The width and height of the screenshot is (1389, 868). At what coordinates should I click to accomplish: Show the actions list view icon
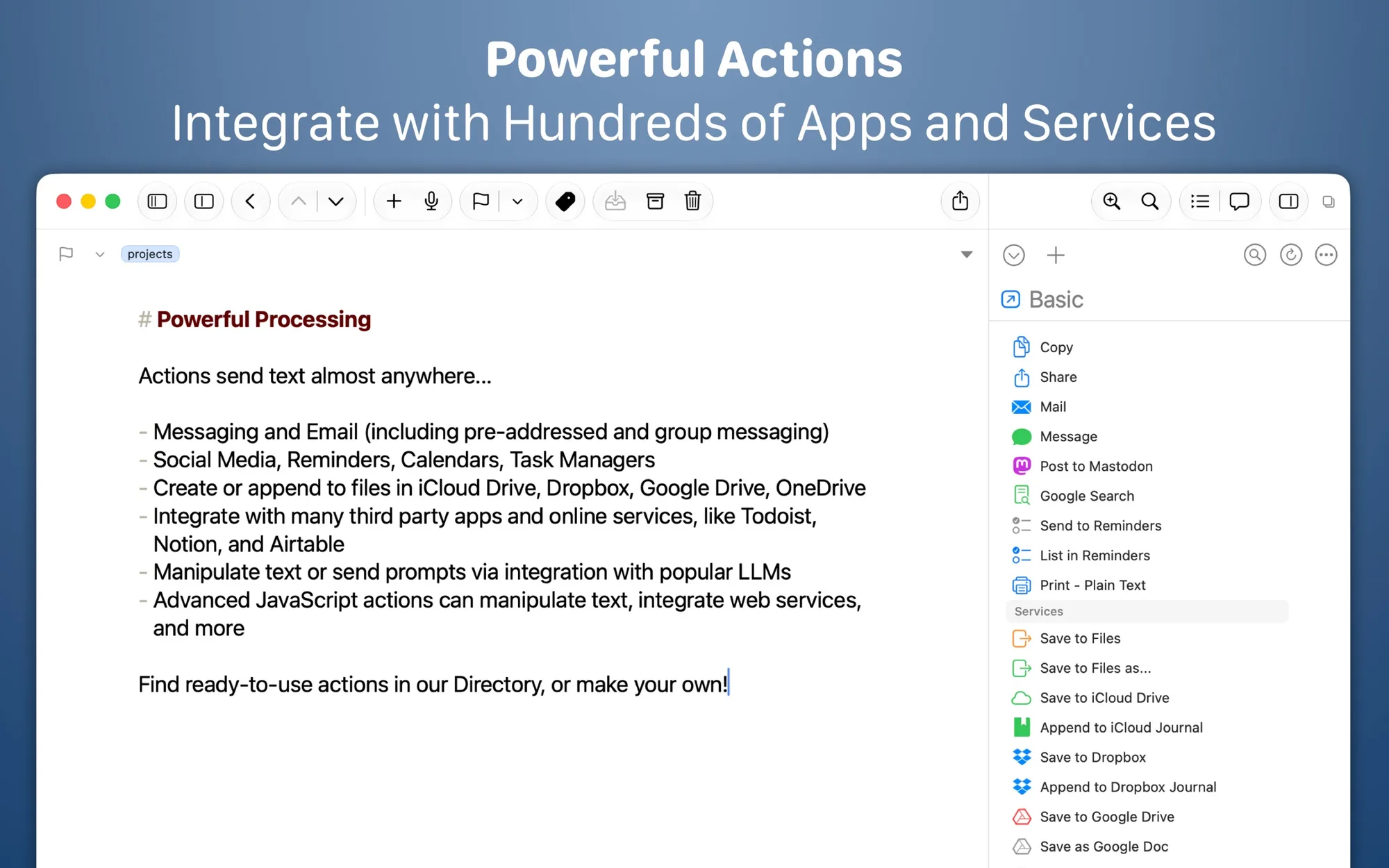pyautogui.click(x=1200, y=201)
